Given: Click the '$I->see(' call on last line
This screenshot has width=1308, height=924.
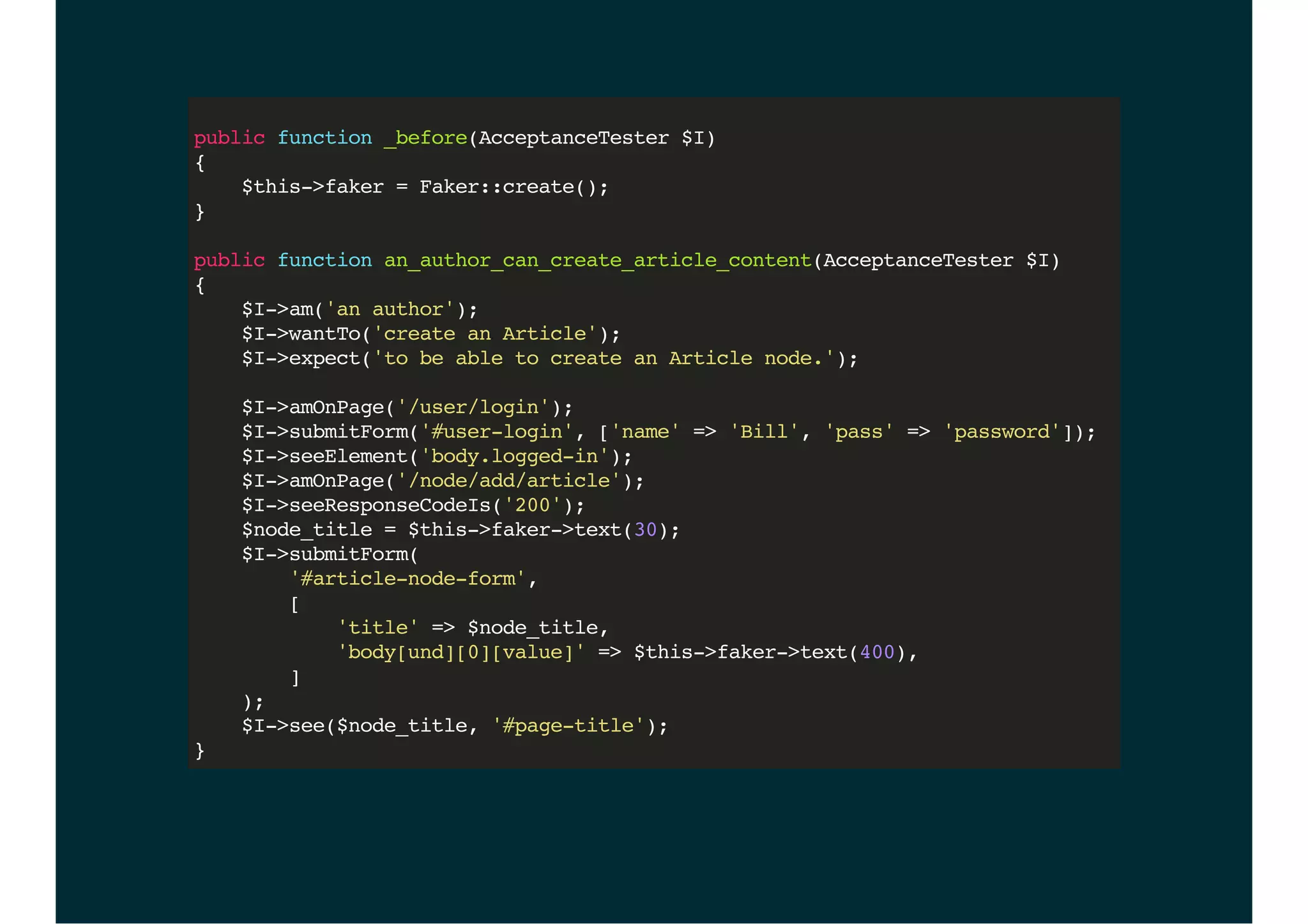Looking at the screenshot, I should click(x=289, y=725).
